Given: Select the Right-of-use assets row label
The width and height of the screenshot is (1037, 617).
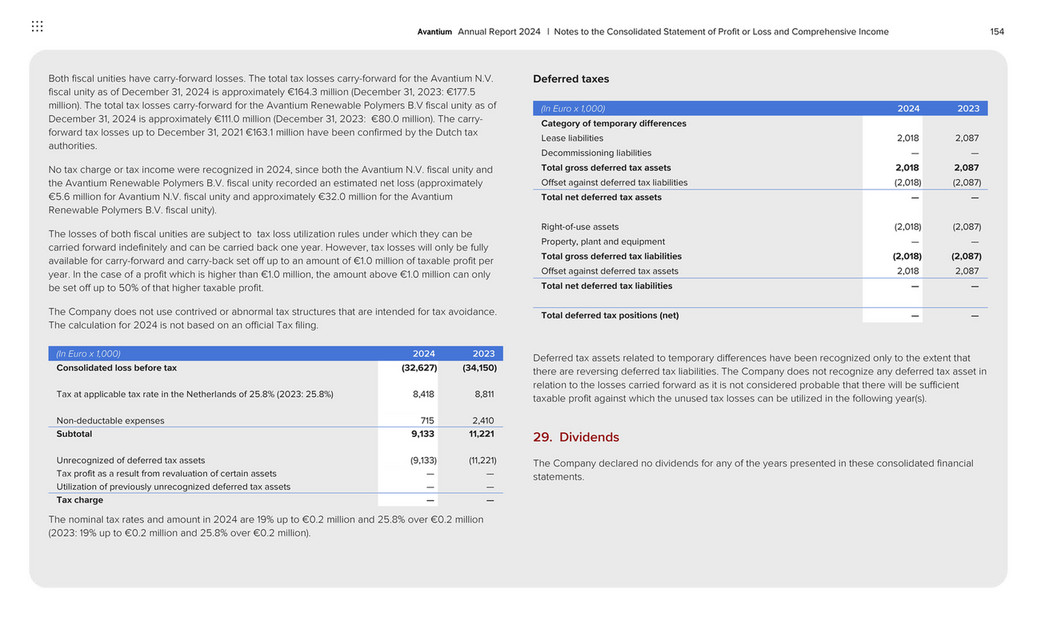Looking at the screenshot, I should click(580, 227).
